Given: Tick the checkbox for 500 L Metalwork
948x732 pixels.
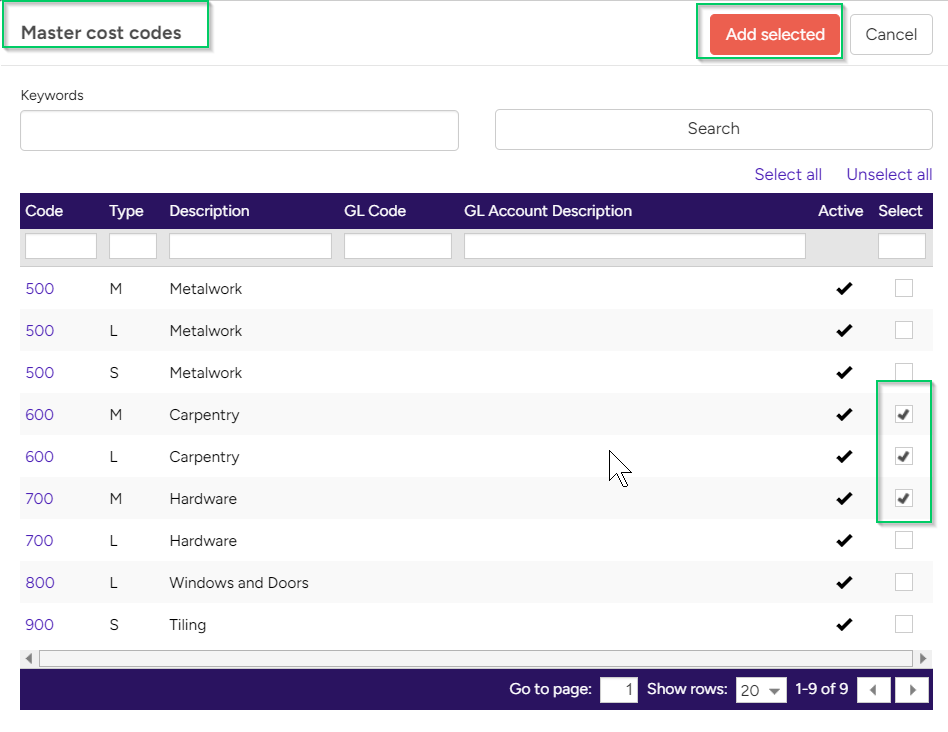Looking at the screenshot, I should click(x=903, y=330).
